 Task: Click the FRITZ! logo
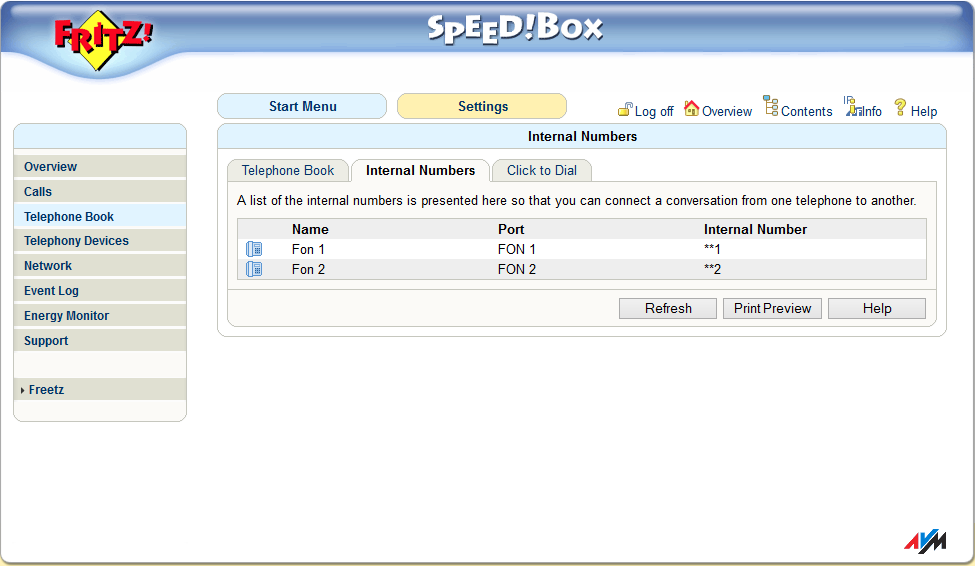(x=104, y=40)
